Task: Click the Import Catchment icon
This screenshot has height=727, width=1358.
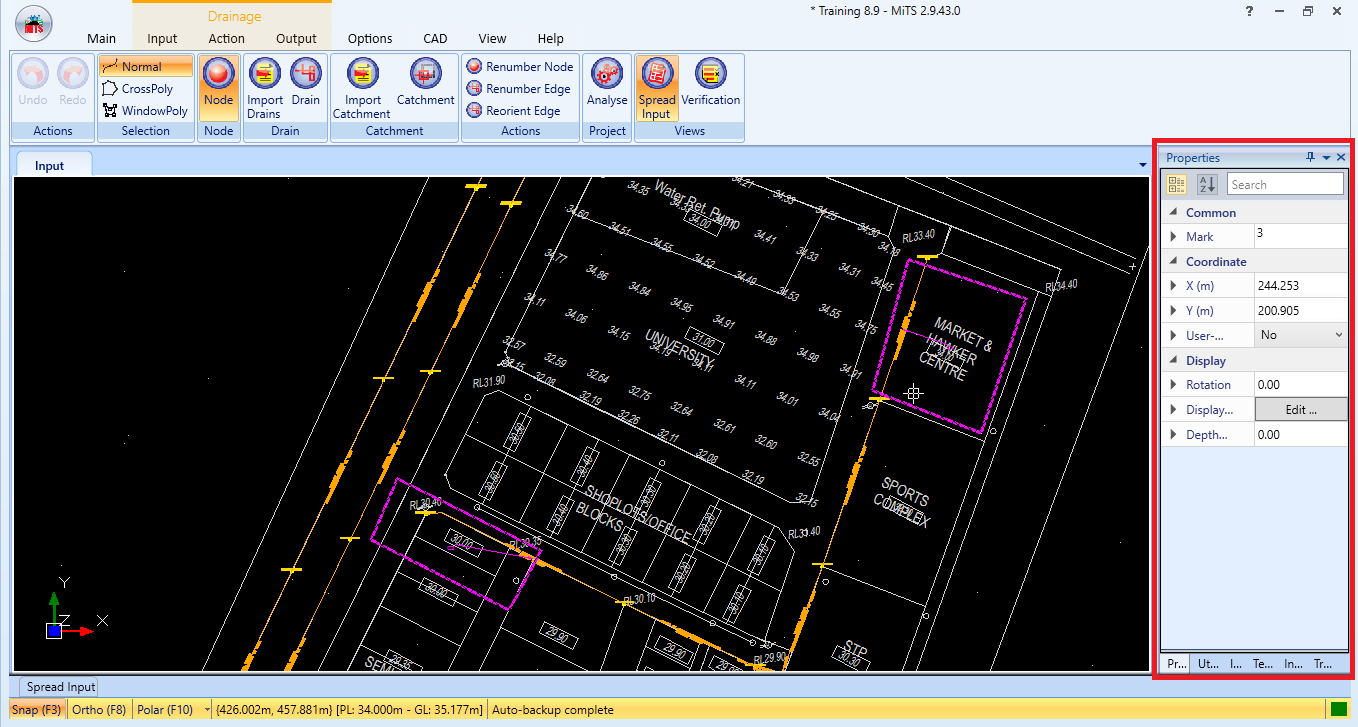Action: click(362, 73)
